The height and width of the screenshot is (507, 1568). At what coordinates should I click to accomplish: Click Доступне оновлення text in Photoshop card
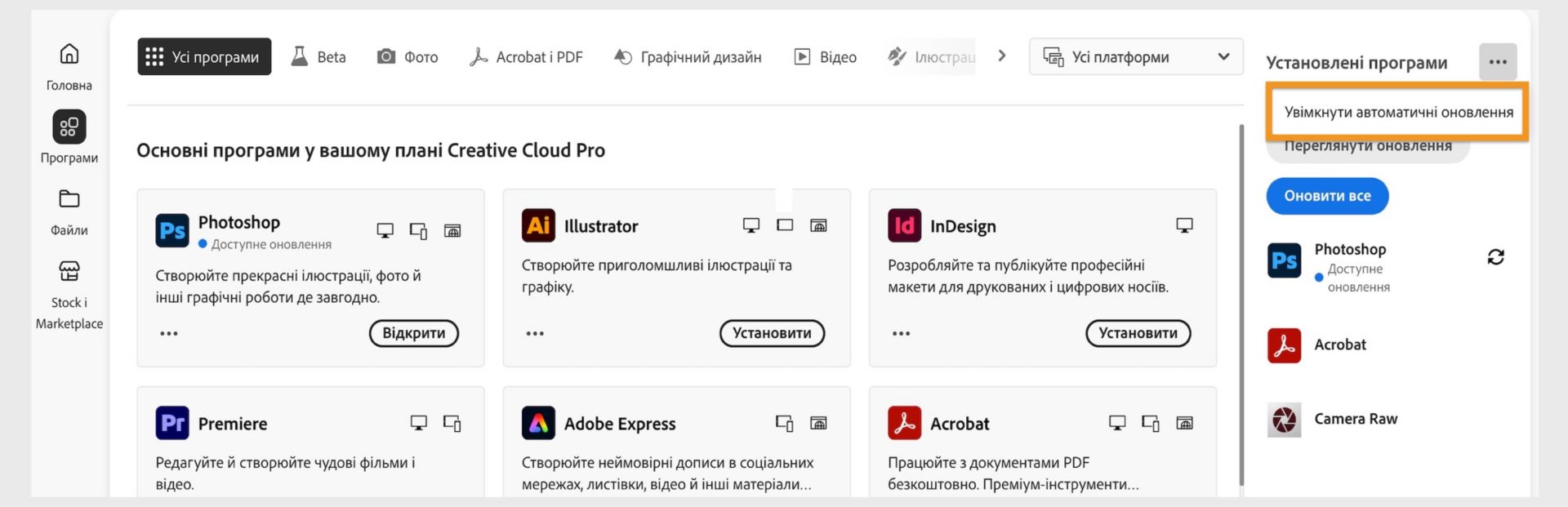coord(271,244)
